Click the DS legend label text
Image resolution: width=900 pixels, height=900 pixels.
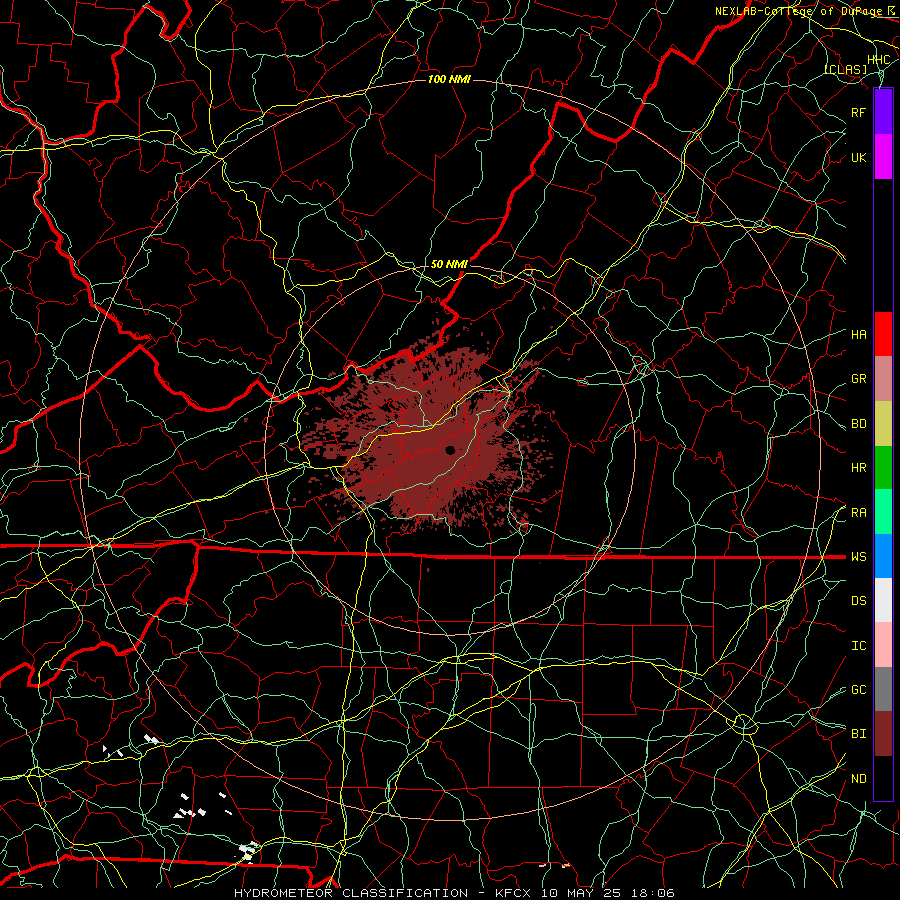coord(859,601)
